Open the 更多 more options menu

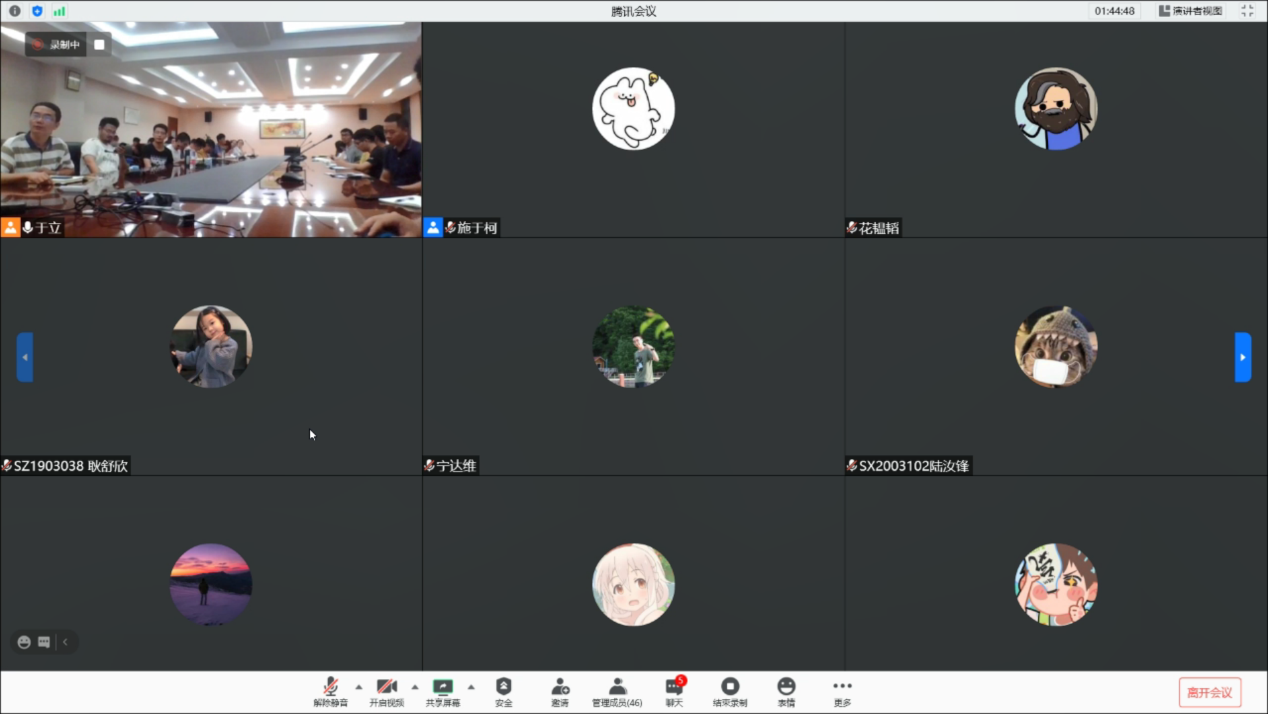(x=842, y=691)
